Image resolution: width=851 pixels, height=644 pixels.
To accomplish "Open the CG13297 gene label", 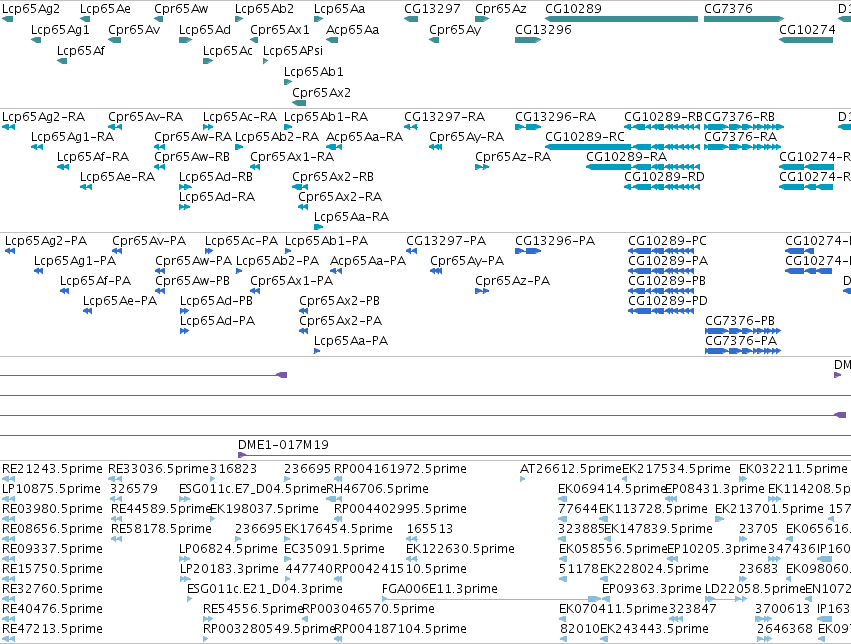I will point(433,9).
